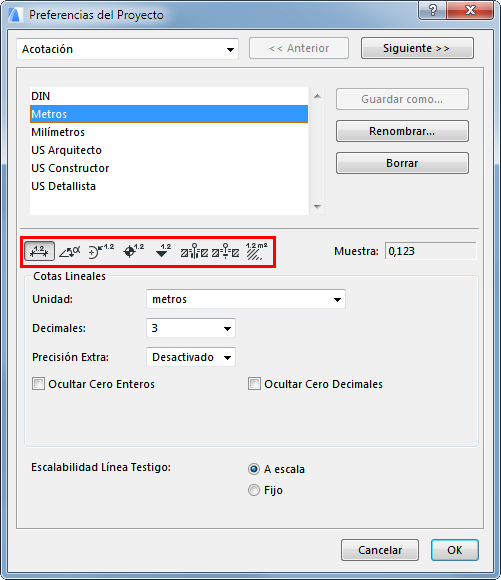Click the dialog help question mark
This screenshot has width=501, height=580.
(433, 10)
